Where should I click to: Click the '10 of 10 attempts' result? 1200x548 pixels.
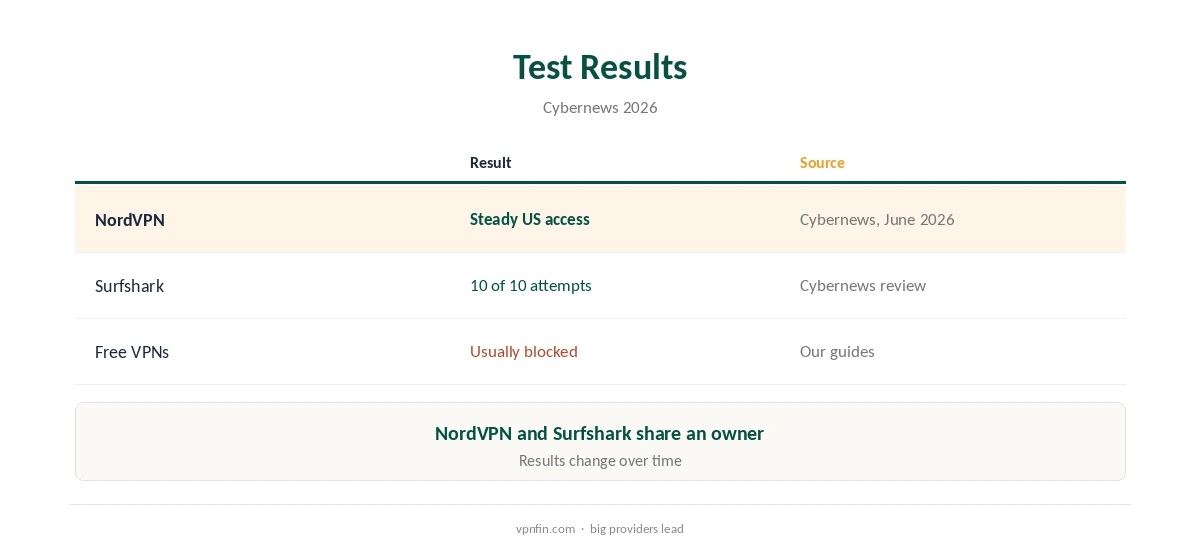pos(531,285)
